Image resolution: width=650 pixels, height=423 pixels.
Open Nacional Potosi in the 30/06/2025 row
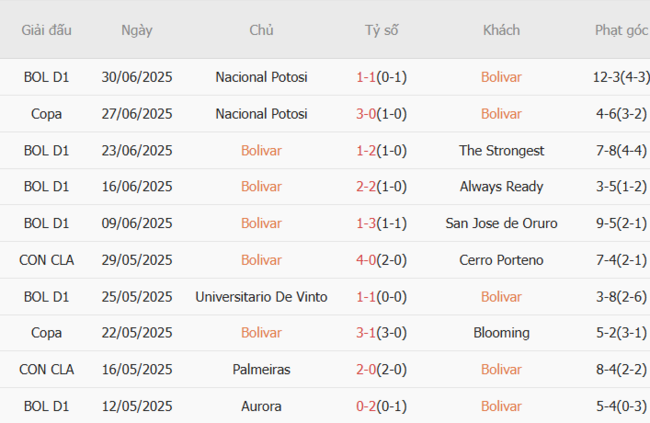point(261,77)
